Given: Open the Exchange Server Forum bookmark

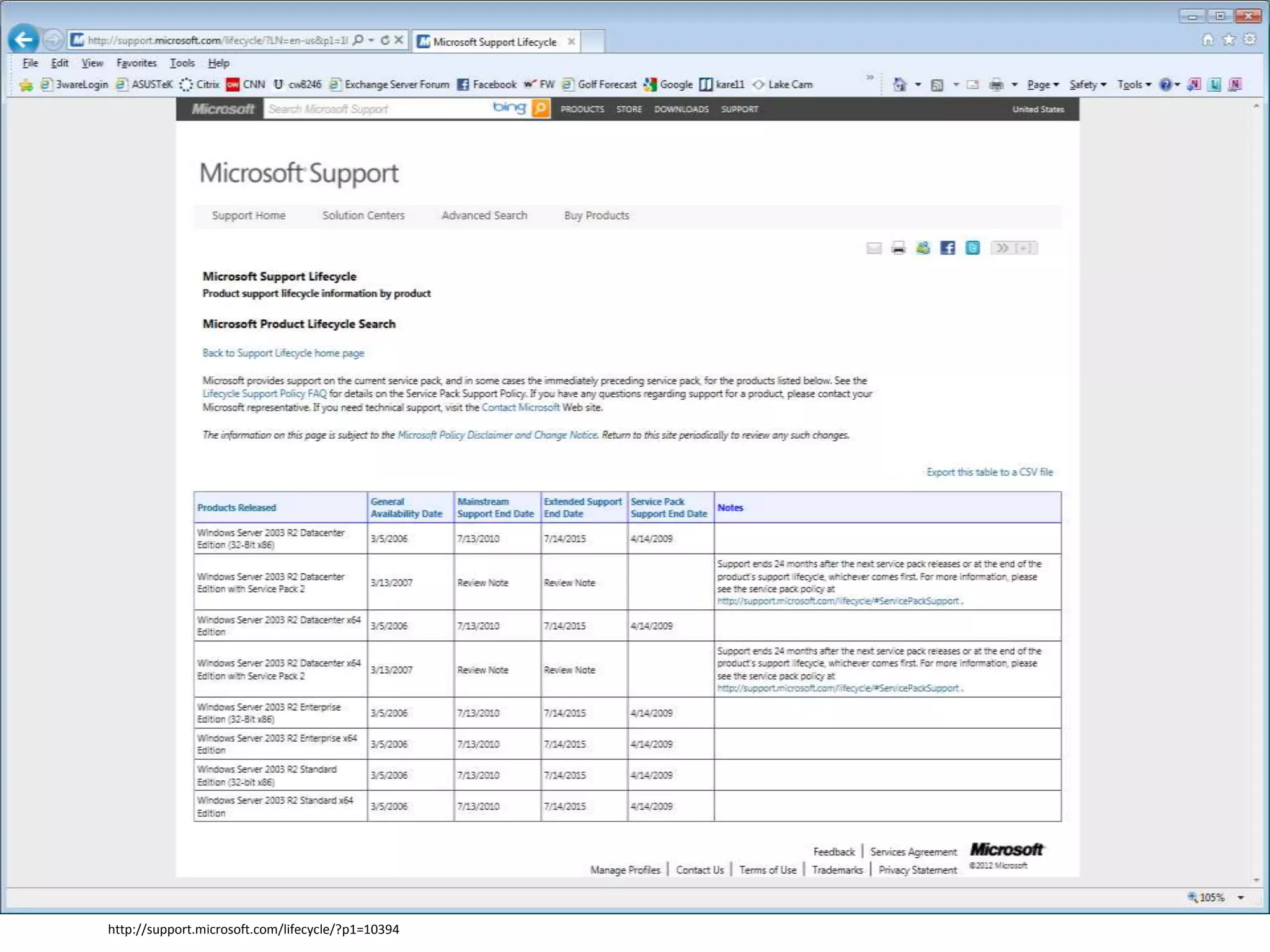Looking at the screenshot, I should coord(389,84).
